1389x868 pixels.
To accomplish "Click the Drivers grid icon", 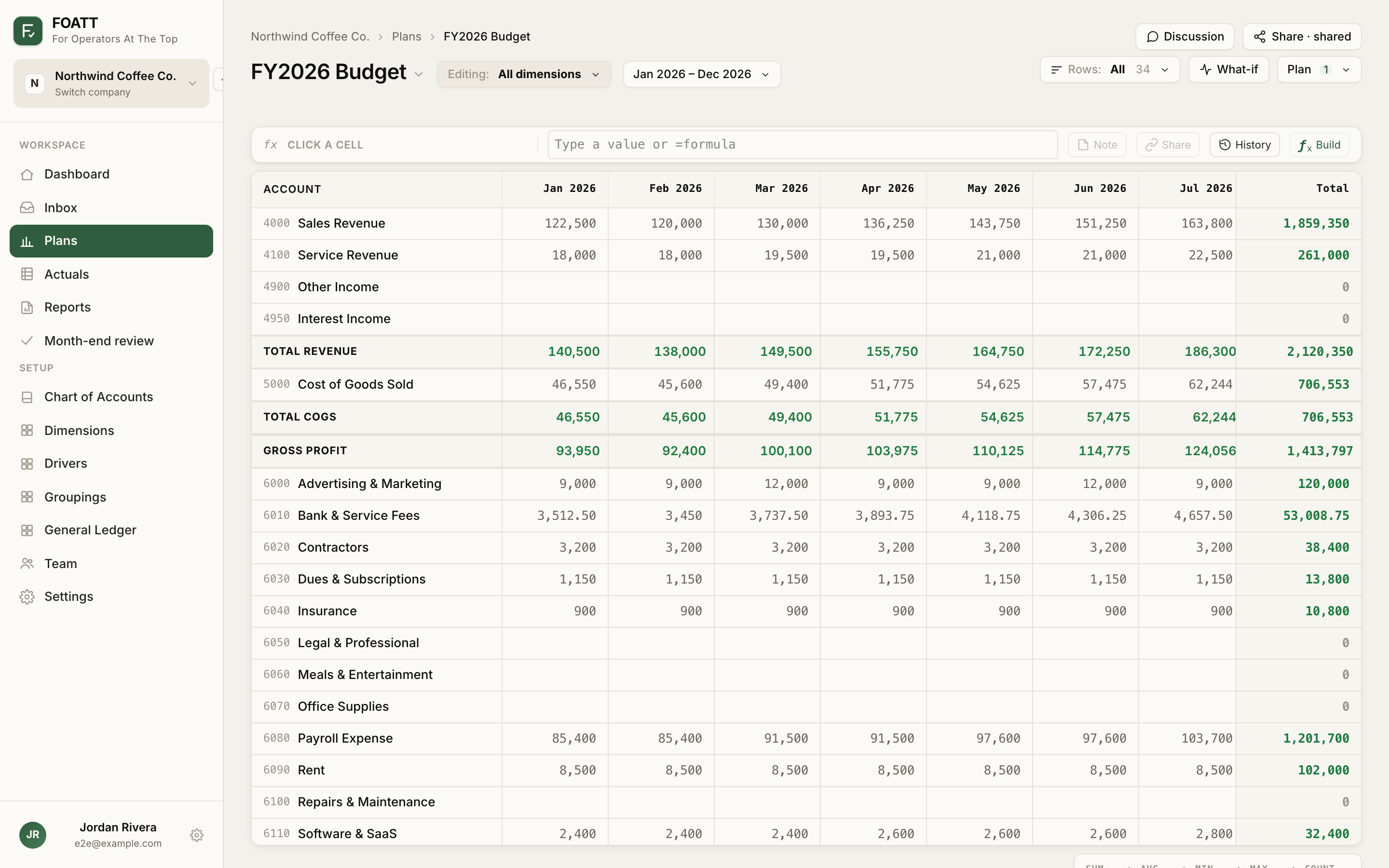I will coord(27,464).
